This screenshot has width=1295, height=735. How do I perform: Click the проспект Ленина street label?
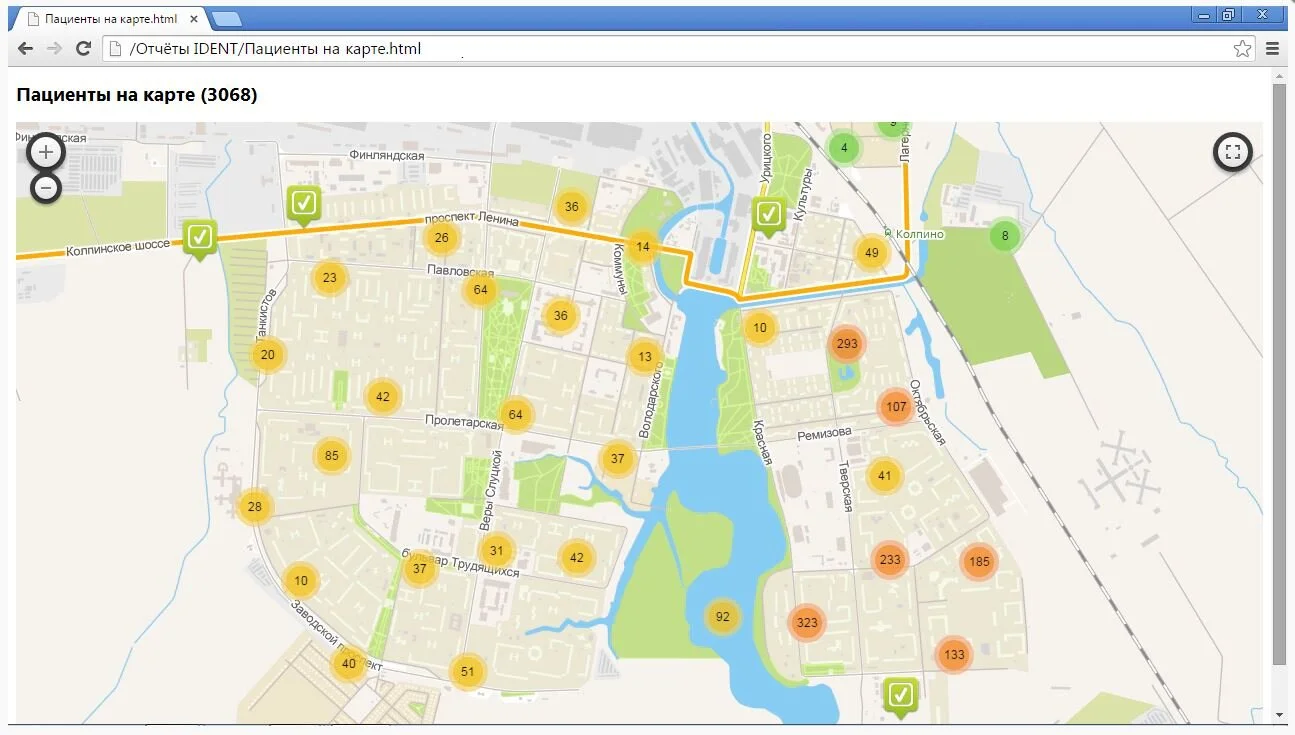(x=472, y=220)
